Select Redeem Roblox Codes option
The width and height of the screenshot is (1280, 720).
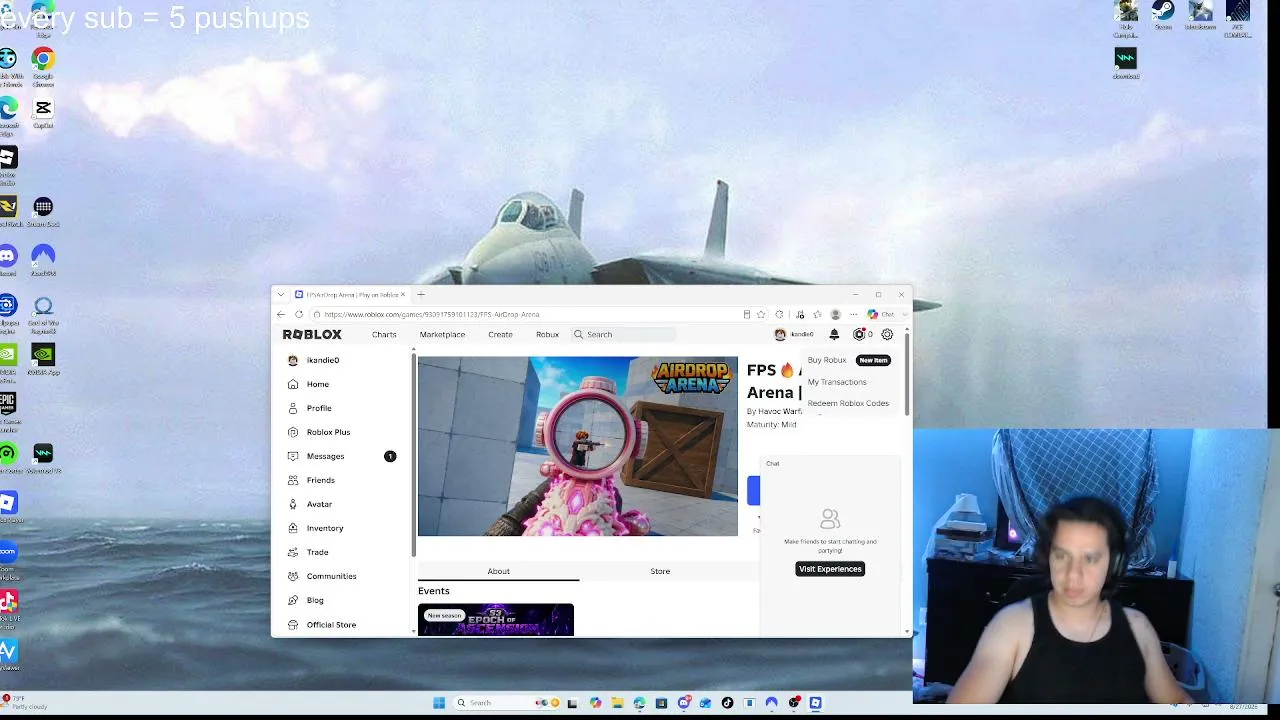(x=848, y=403)
